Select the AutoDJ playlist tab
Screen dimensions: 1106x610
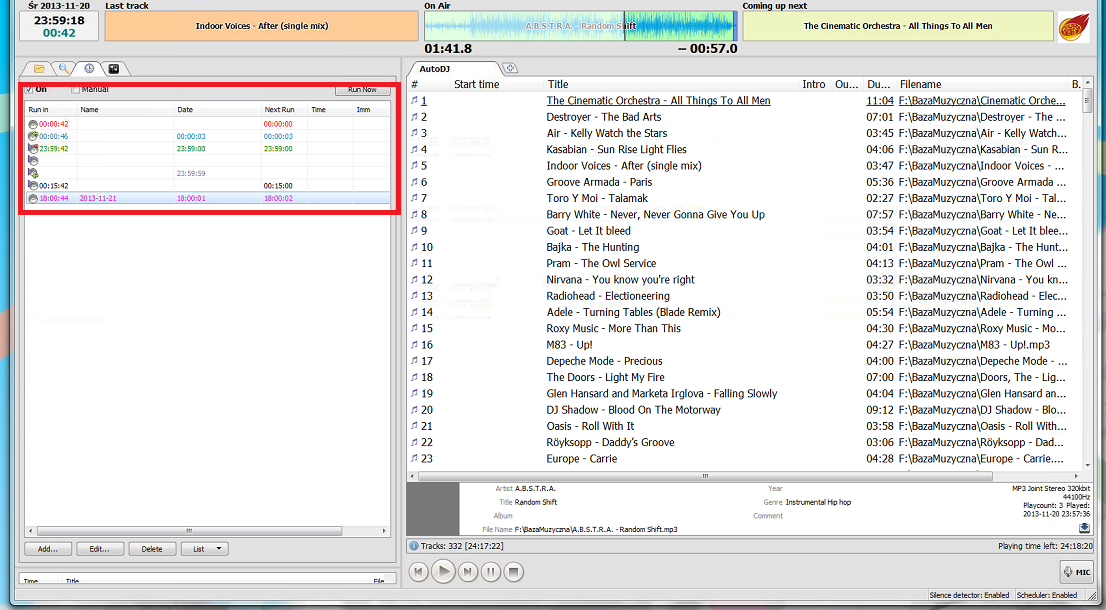point(434,69)
